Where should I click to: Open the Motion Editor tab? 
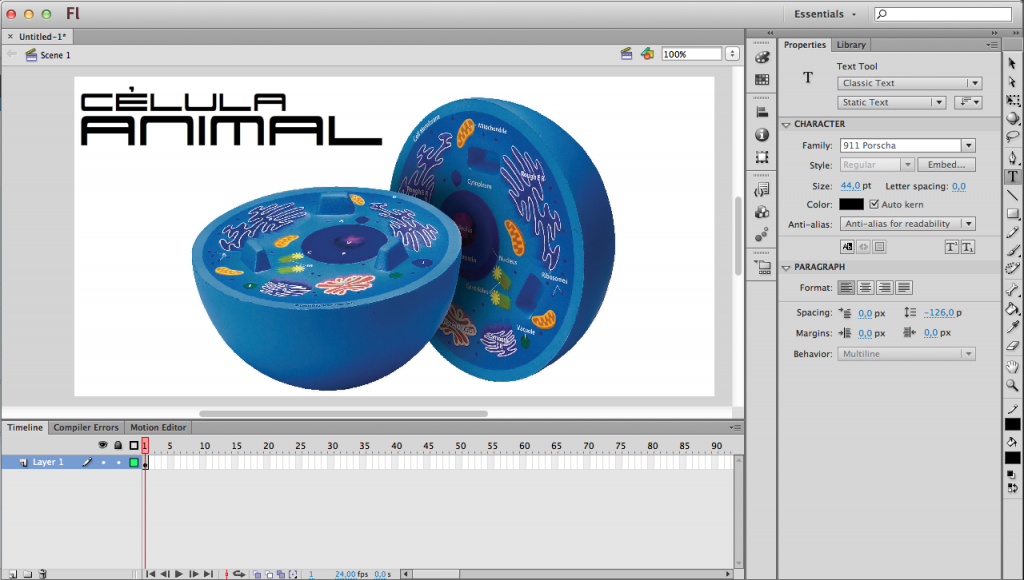click(x=158, y=427)
